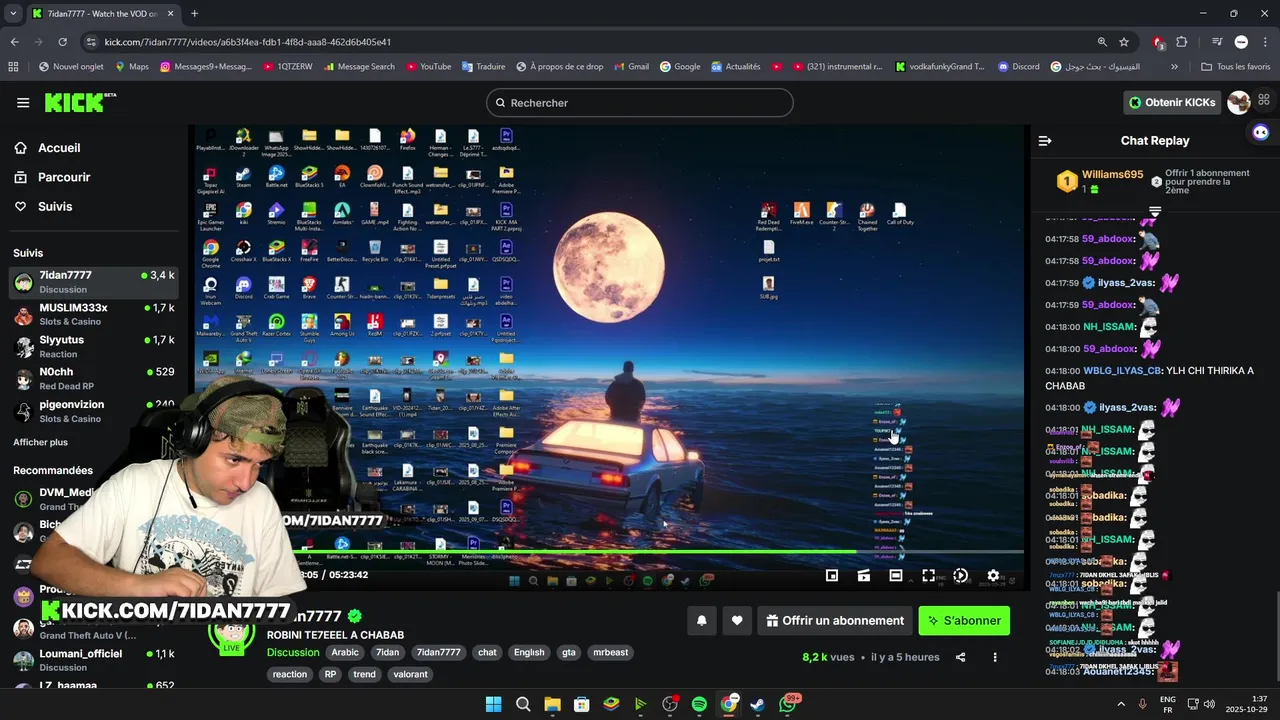Open N0chh channel in followed list

[x=93, y=378]
